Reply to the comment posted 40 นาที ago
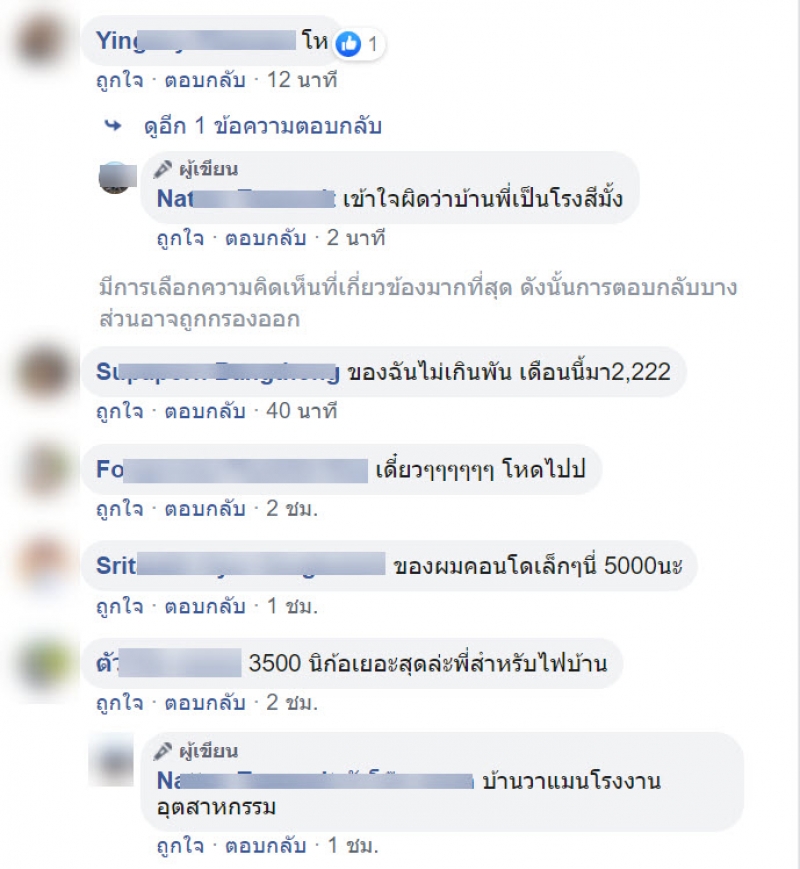Screen dimensions: 800x869 tap(205, 412)
